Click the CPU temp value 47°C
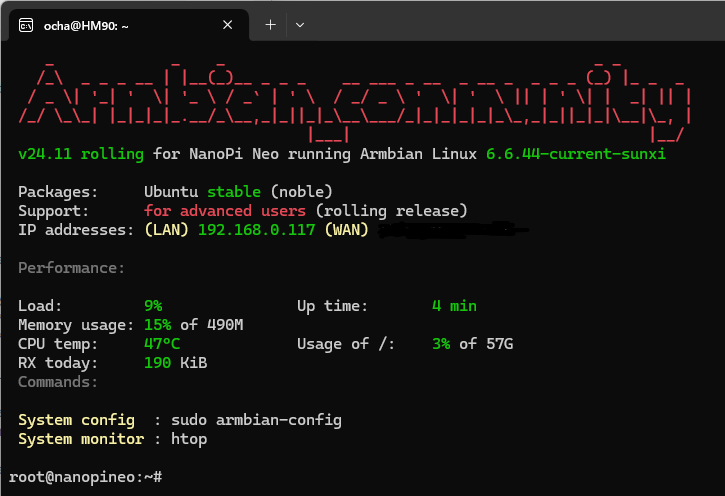Image resolution: width=725 pixels, height=496 pixels. pos(162,344)
